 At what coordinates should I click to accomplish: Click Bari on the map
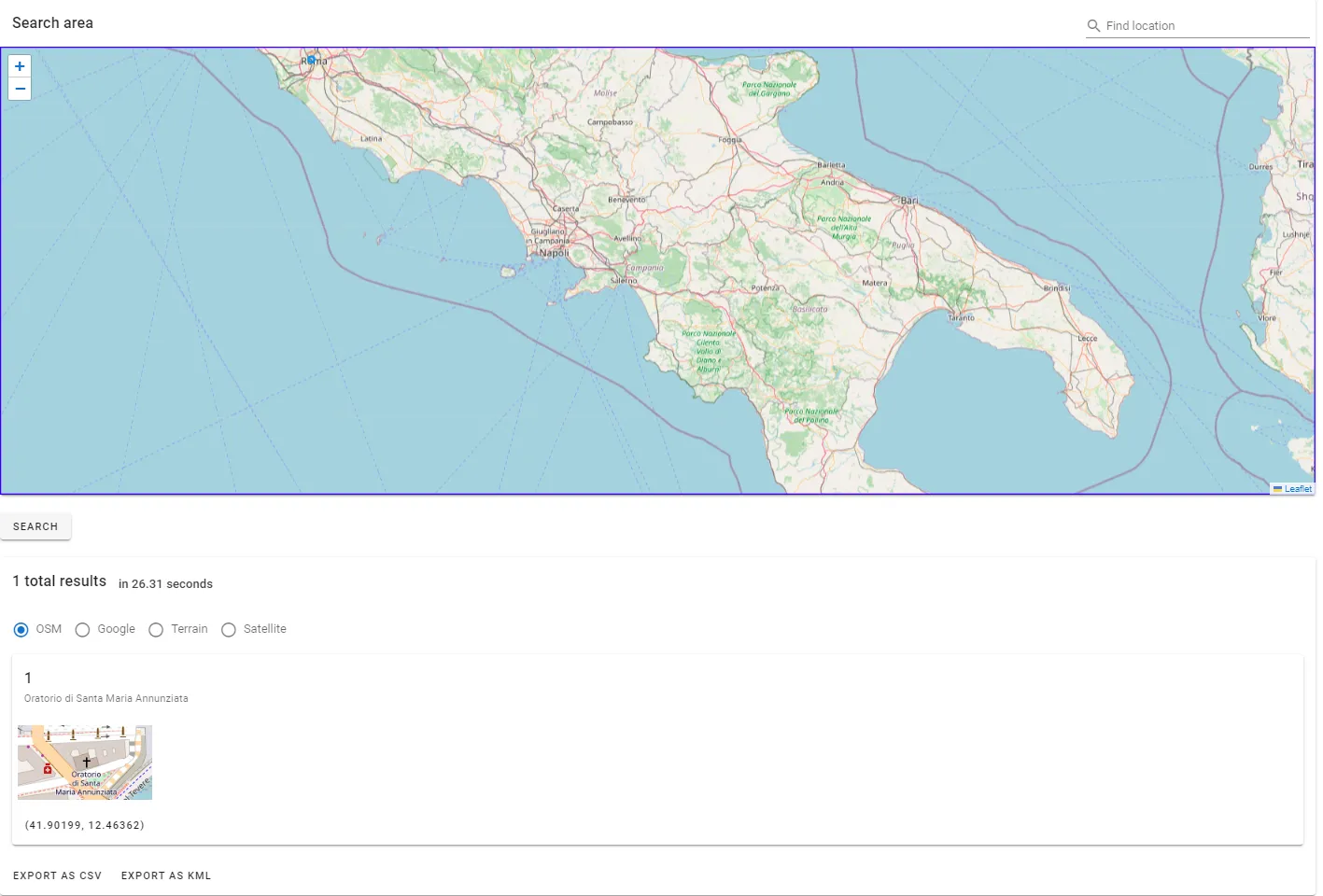(908, 201)
